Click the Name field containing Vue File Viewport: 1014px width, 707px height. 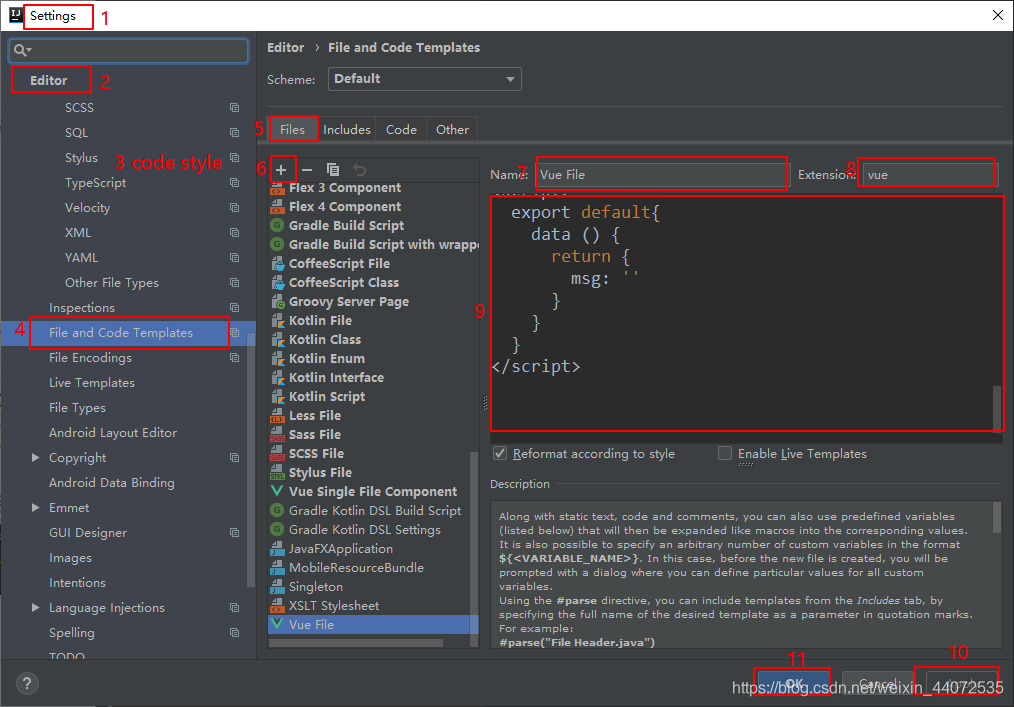click(661, 175)
